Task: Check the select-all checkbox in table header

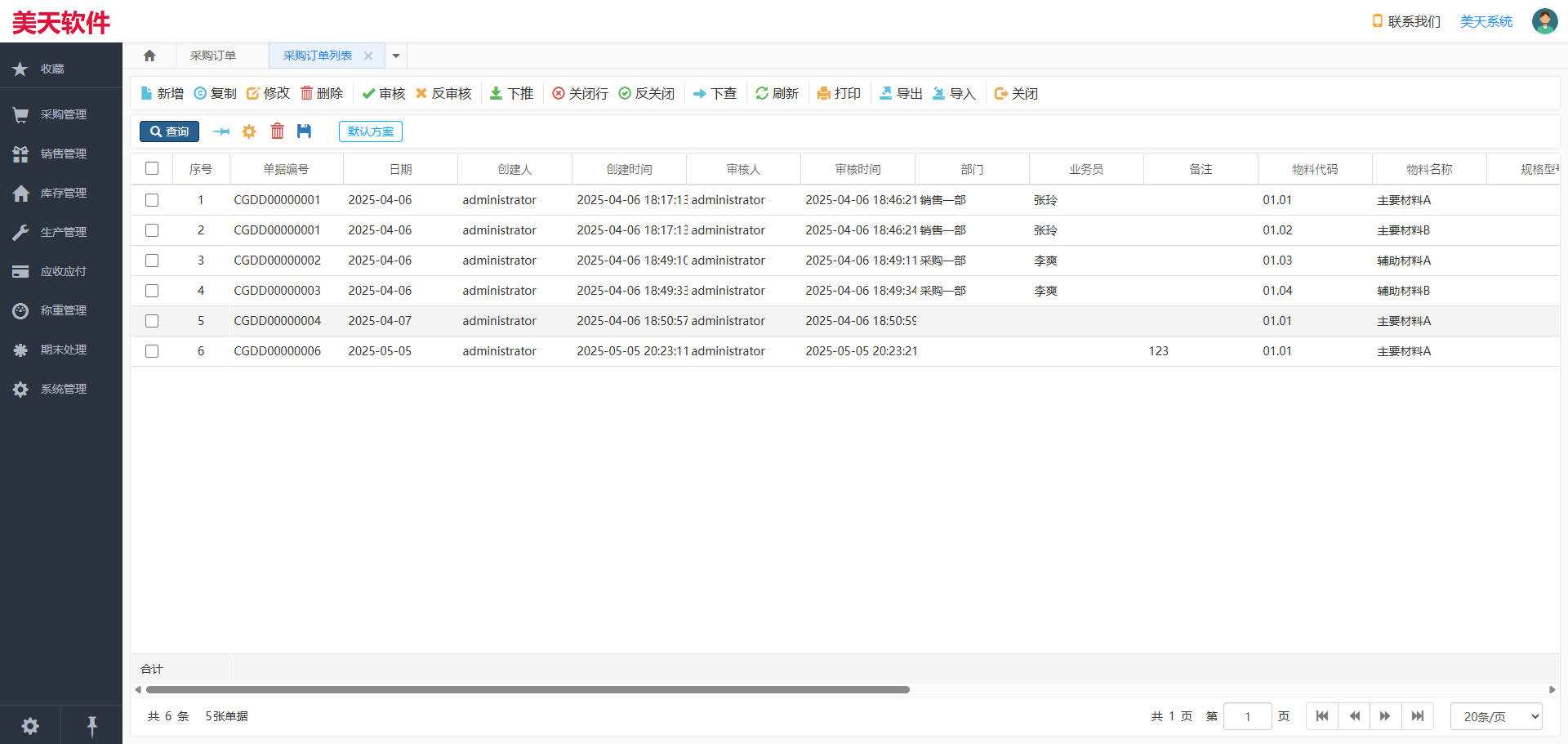Action: point(152,168)
